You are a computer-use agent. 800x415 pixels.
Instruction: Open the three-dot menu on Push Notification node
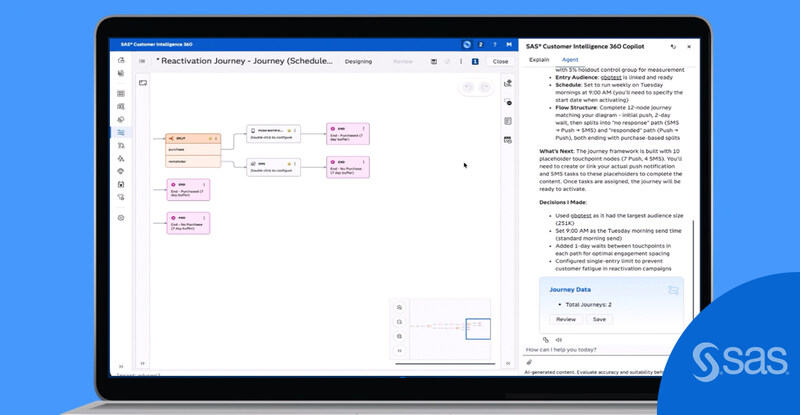tap(297, 131)
